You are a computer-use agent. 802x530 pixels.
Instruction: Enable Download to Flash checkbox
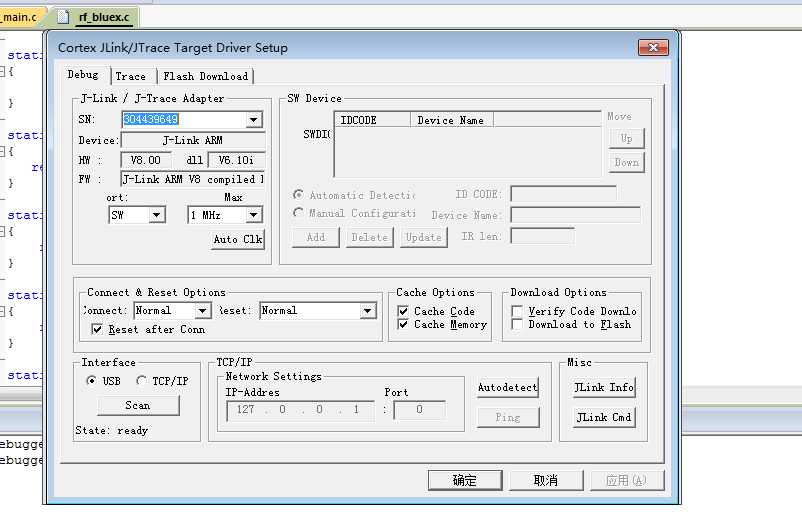[517, 324]
